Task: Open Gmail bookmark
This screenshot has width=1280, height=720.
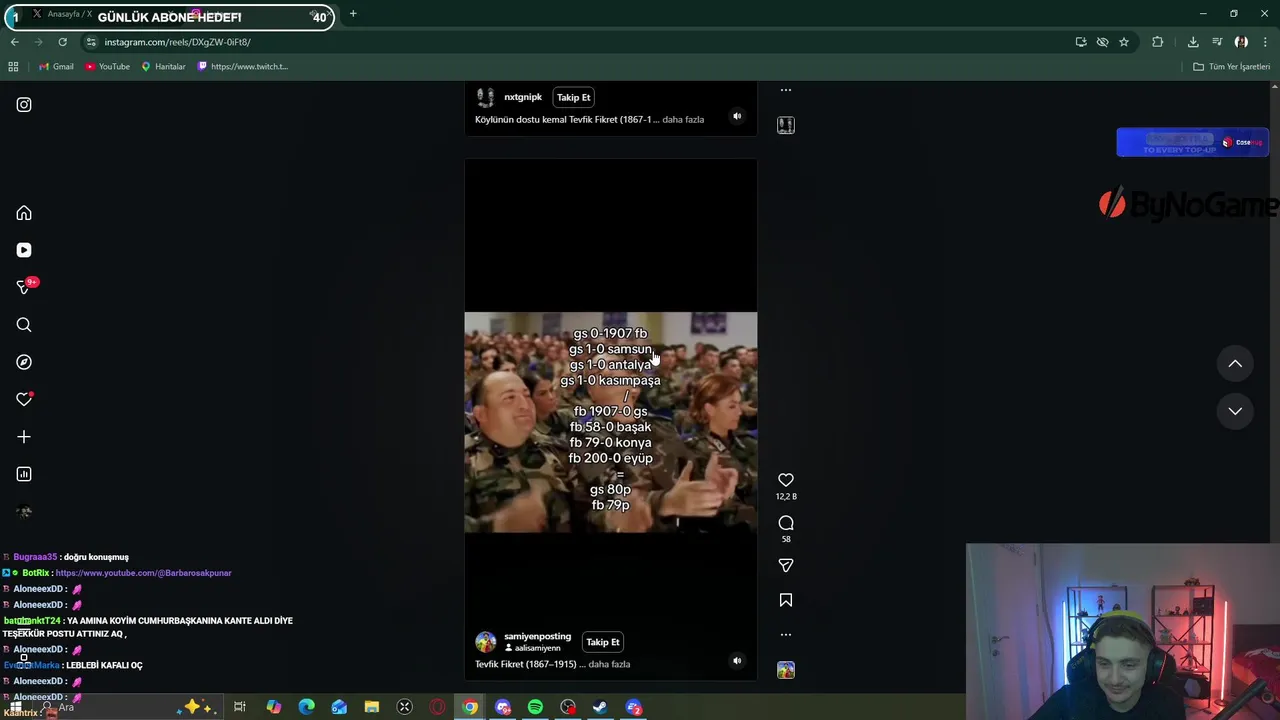Action: (x=56, y=67)
